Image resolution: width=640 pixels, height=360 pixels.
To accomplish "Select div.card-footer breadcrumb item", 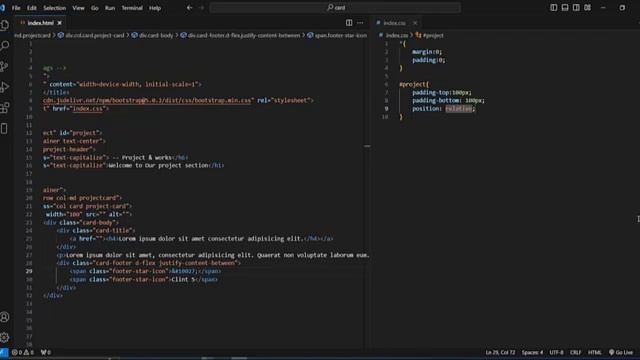I will 243,36.
